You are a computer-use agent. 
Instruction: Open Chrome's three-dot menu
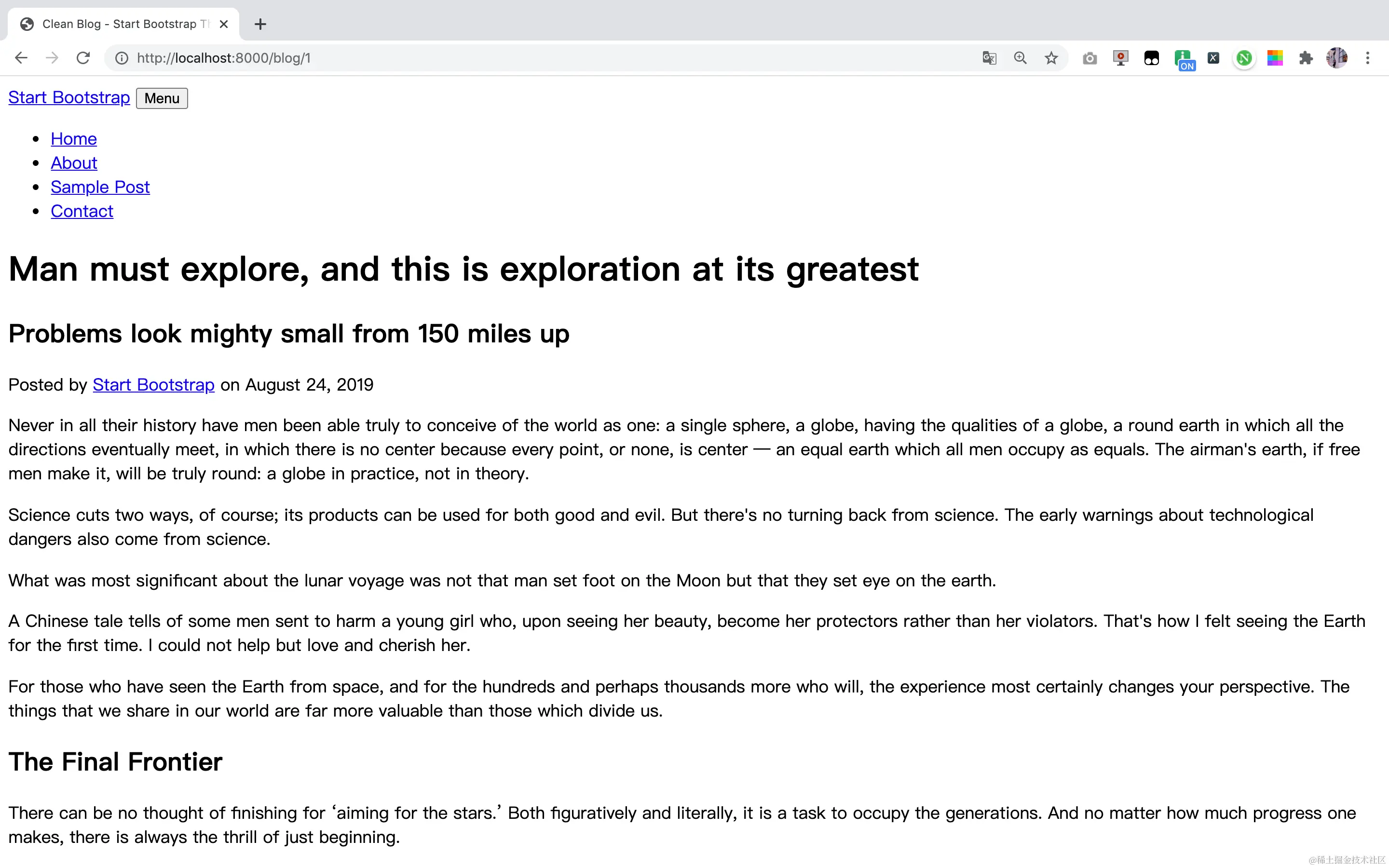[x=1368, y=58]
